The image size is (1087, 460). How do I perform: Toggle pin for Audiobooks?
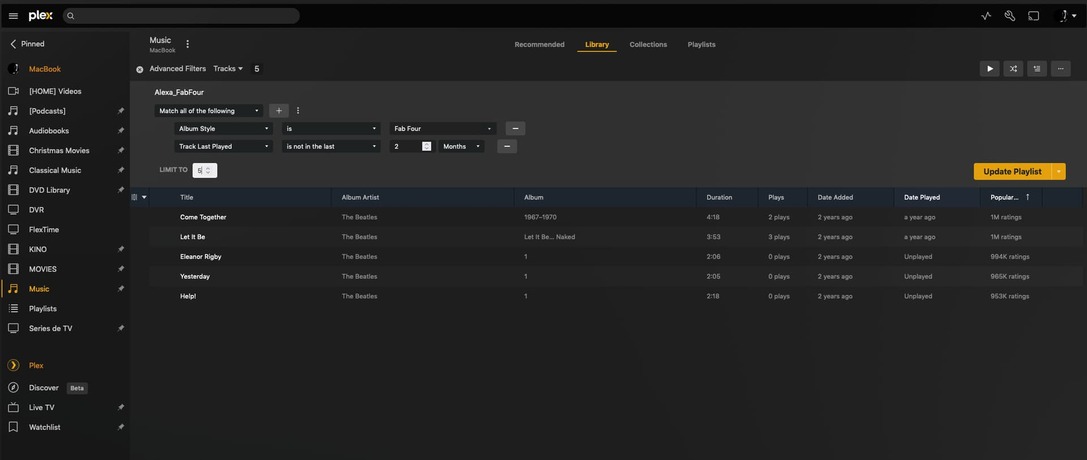coord(121,130)
